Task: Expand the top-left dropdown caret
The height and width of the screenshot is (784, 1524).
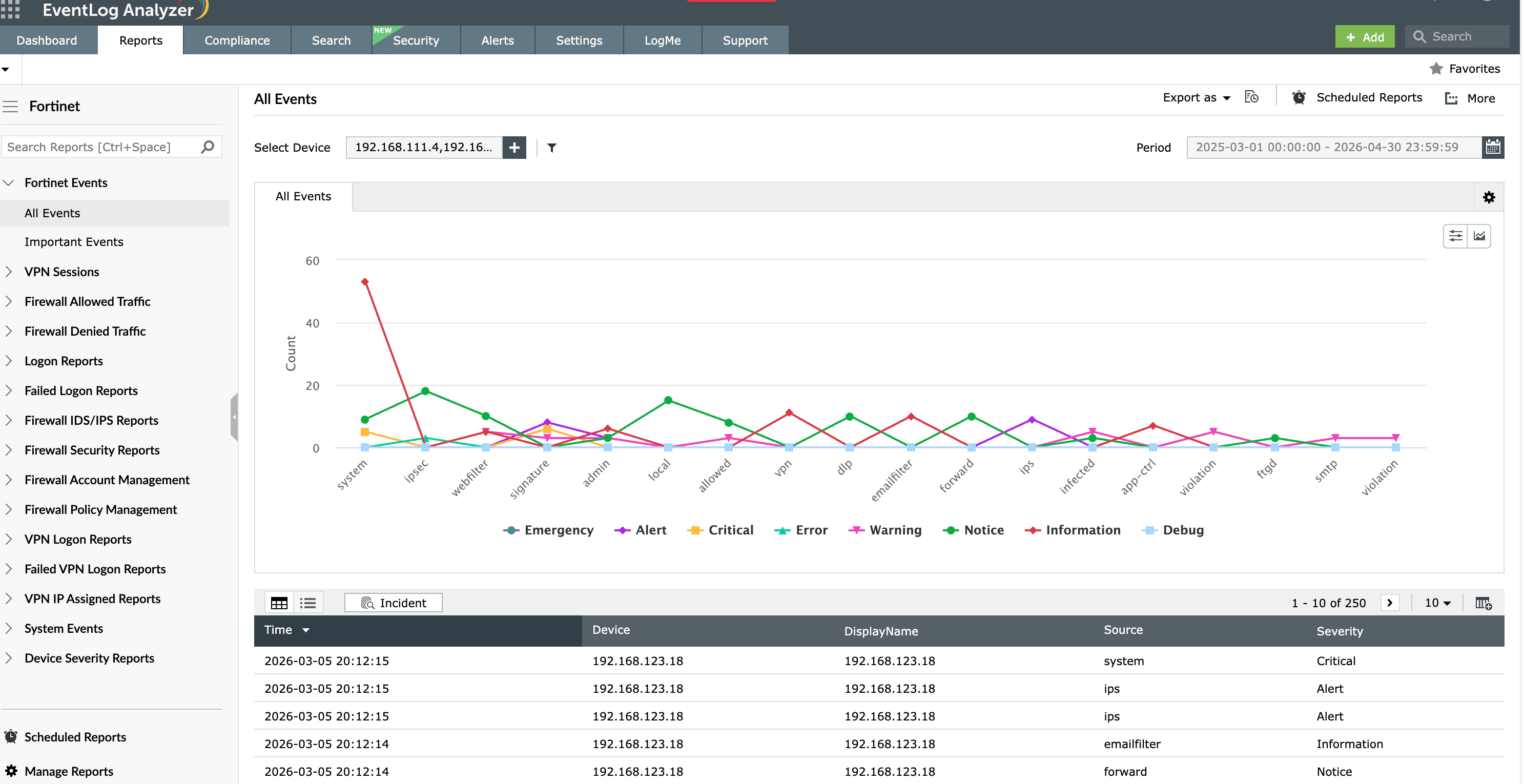Action: pyautogui.click(x=5, y=69)
